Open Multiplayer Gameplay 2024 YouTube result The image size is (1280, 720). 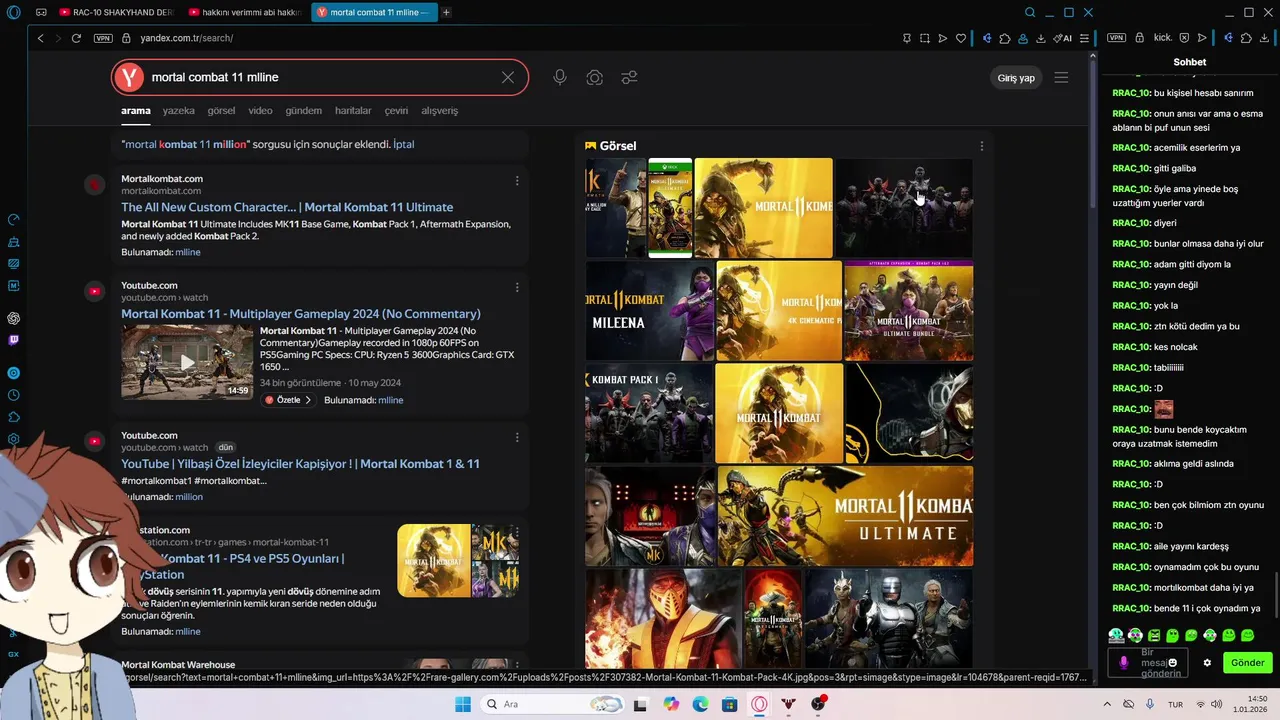(301, 314)
